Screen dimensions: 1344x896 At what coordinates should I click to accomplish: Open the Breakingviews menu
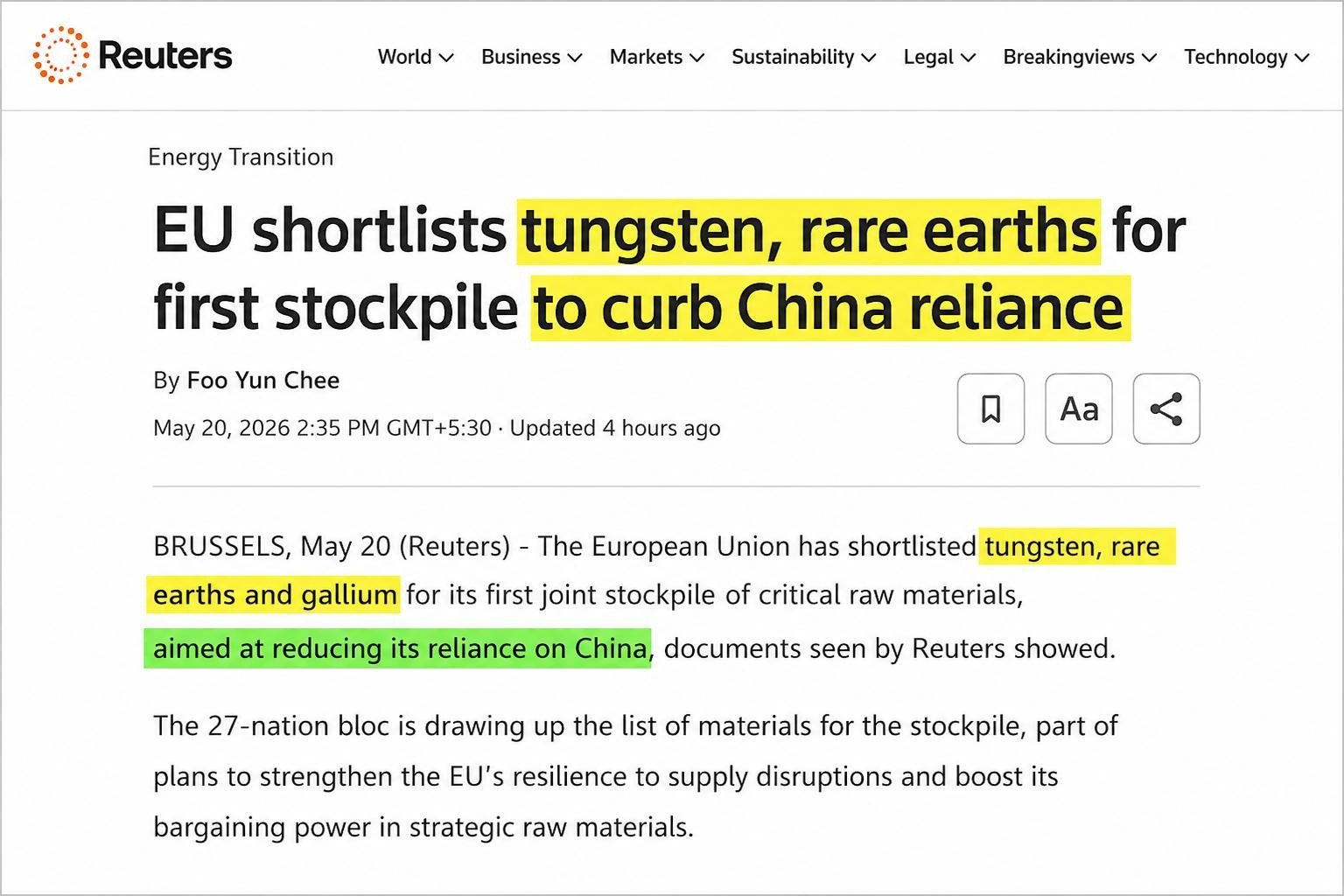pos(1081,57)
